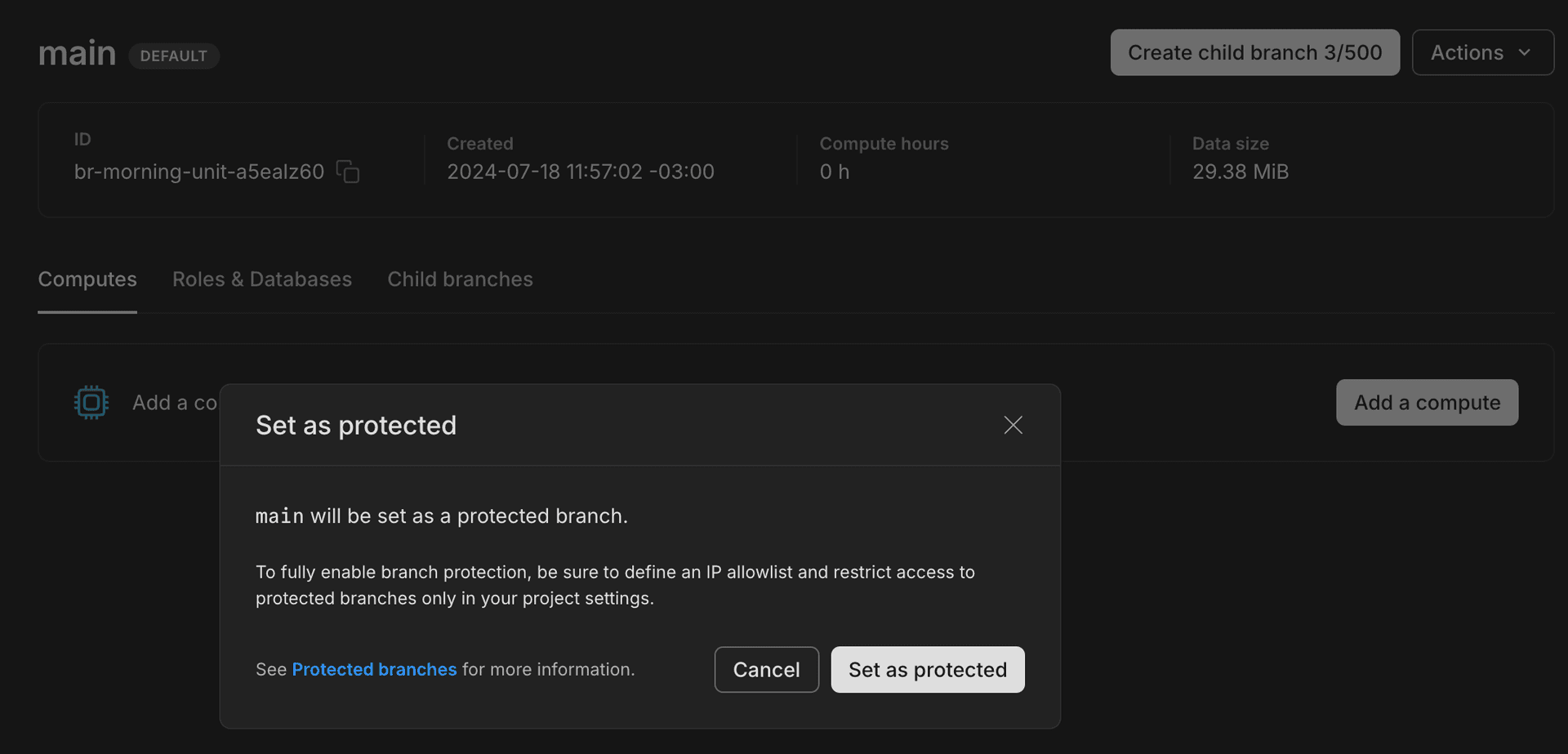Screen dimensions: 1568x754
Task: Copy the branch ID to clipboard
Action: tap(346, 172)
